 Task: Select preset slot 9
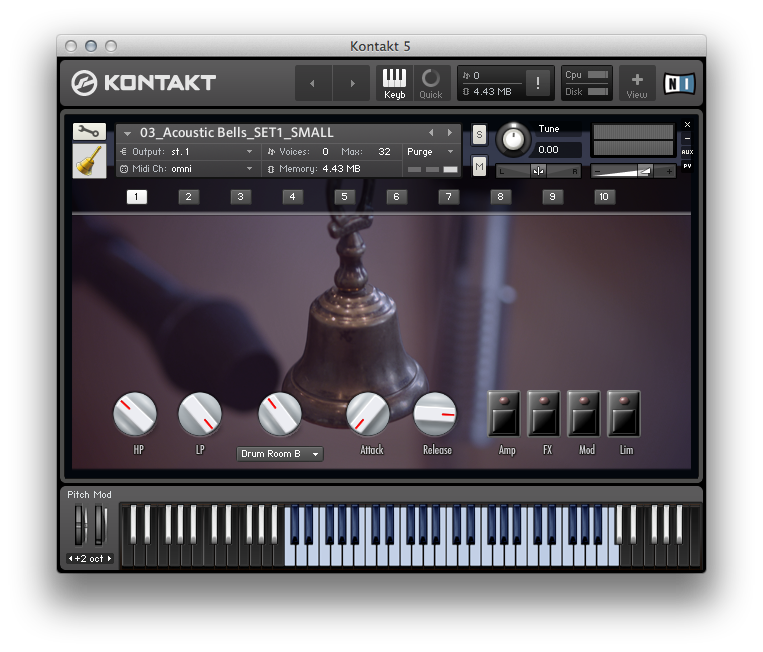pos(552,197)
